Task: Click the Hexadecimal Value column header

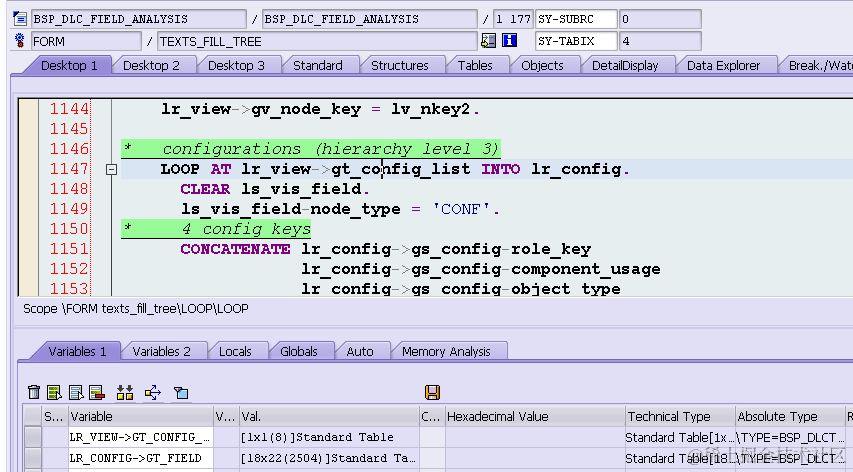Action: pyautogui.click(x=535, y=417)
